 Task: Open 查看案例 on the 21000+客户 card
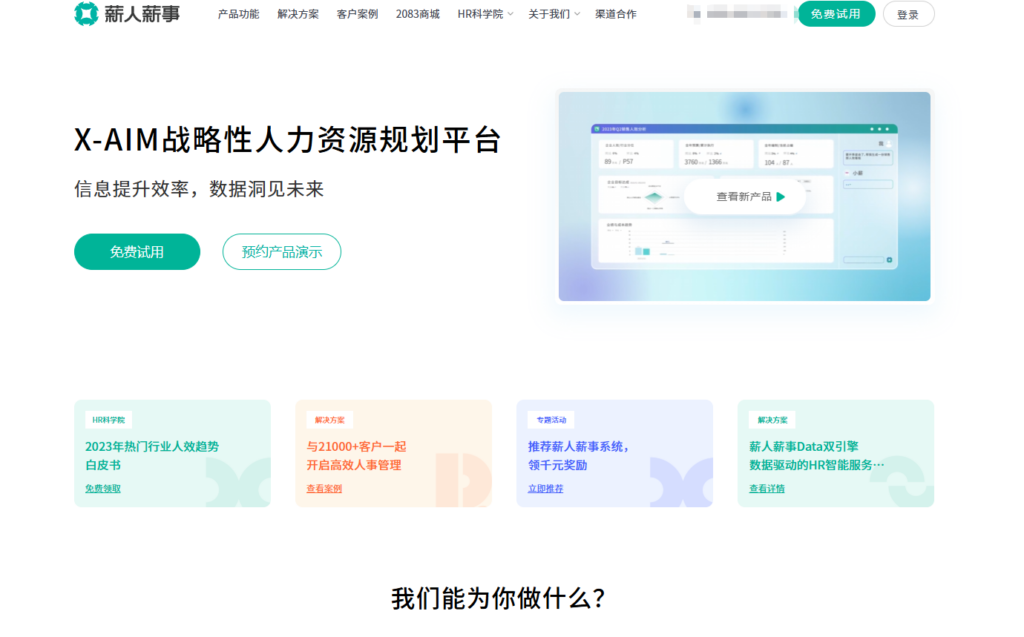coord(321,489)
